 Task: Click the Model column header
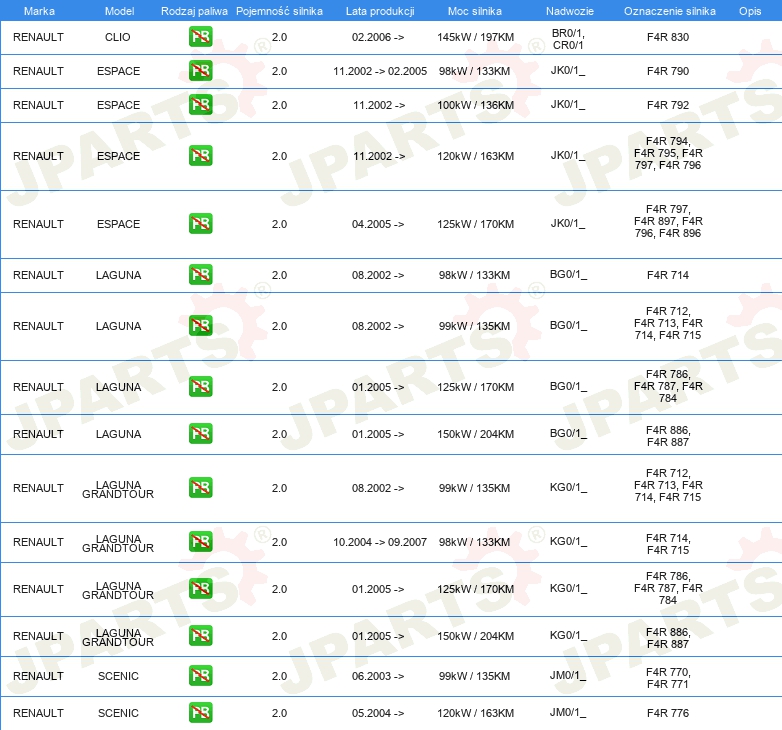119,11
